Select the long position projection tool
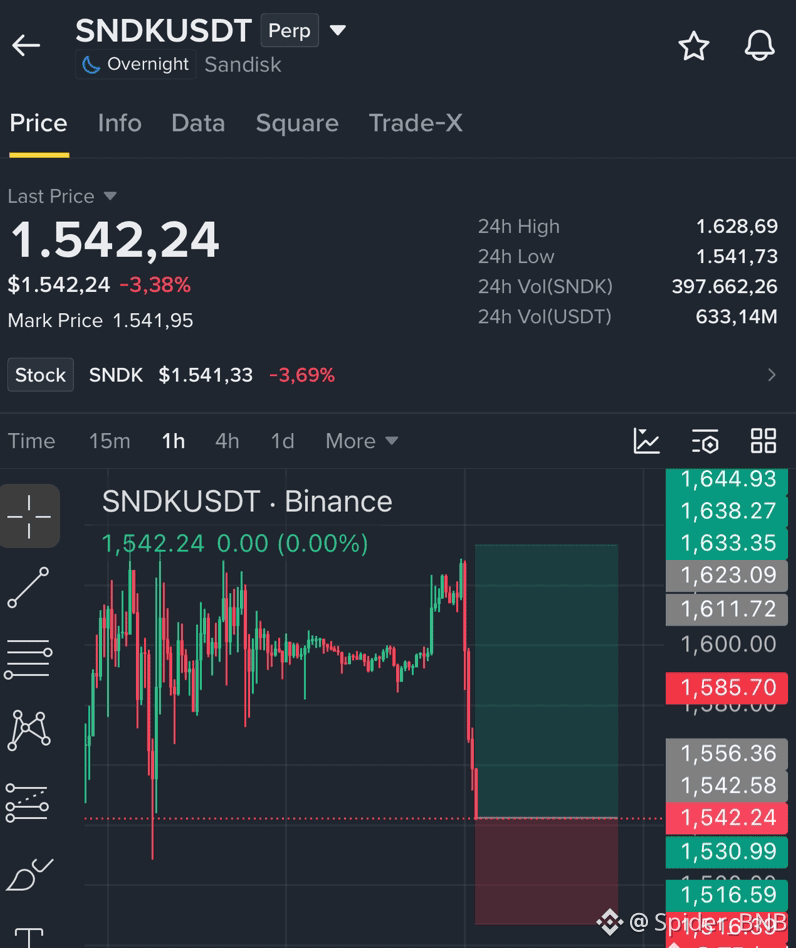This screenshot has height=948, width=796. pos(27,803)
